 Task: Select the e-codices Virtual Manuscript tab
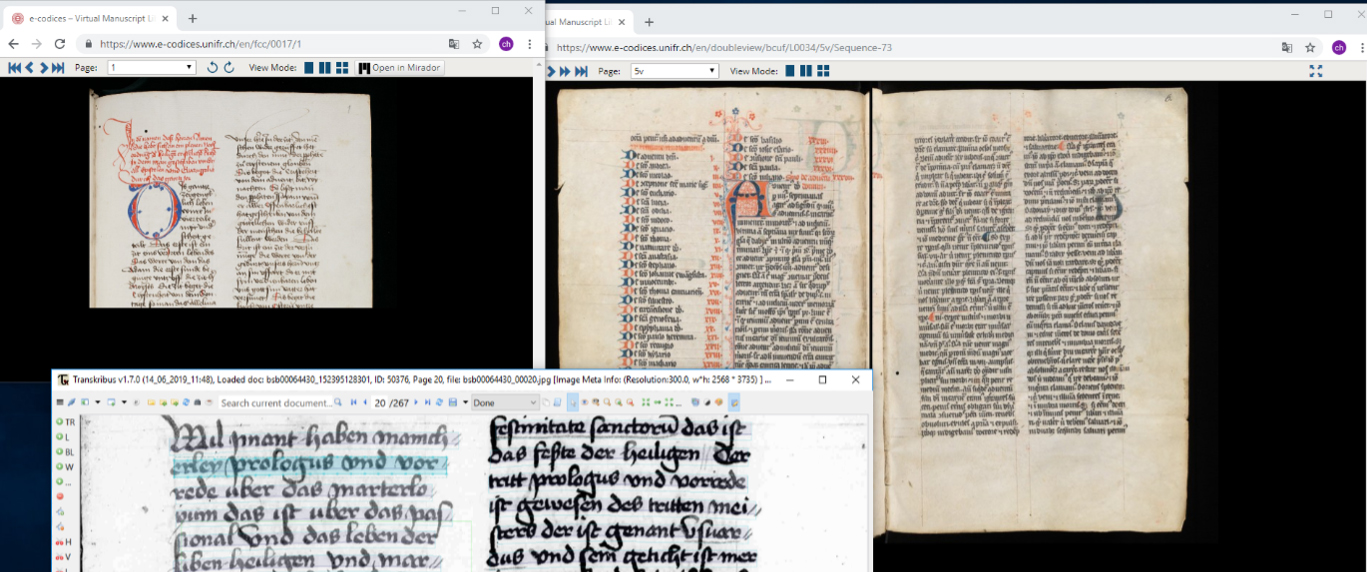90,18
